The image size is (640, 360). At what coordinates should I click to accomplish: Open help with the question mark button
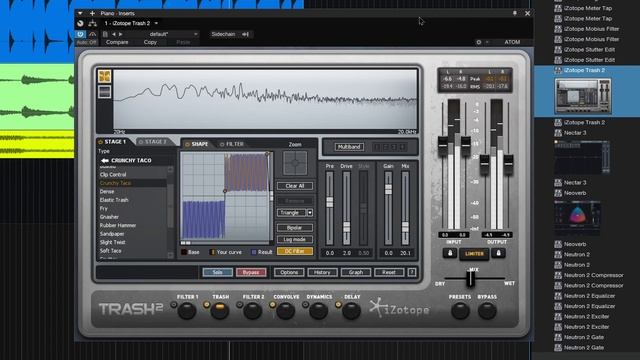coord(412,272)
